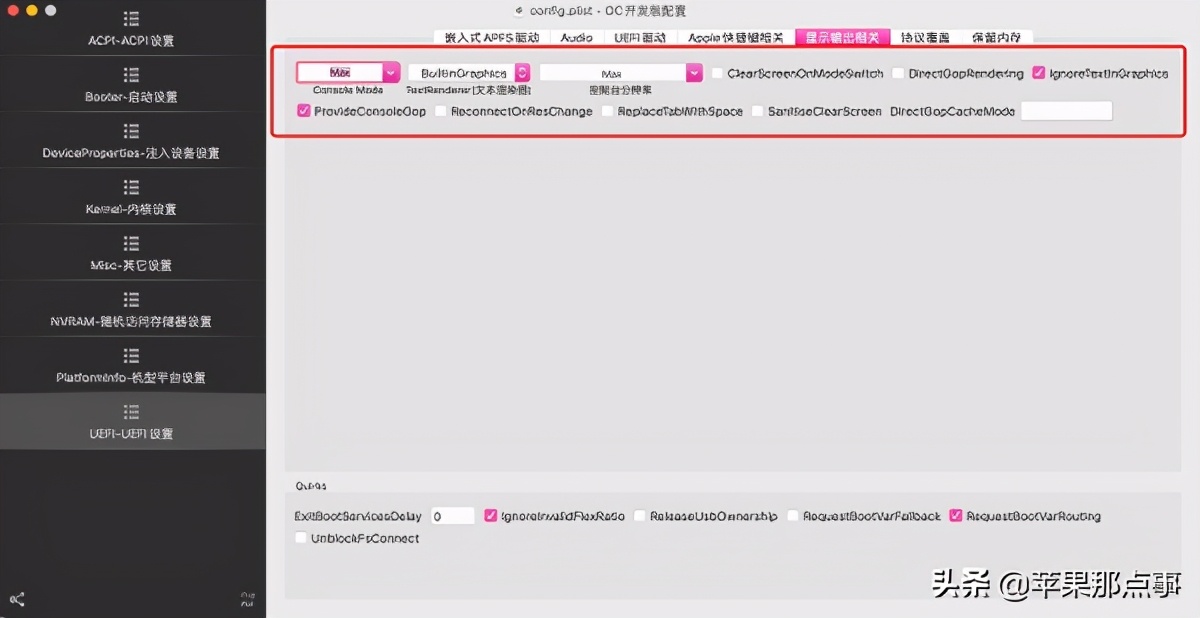Click the small icon at sidebar bottom right
The image size is (1200, 618).
(247, 599)
